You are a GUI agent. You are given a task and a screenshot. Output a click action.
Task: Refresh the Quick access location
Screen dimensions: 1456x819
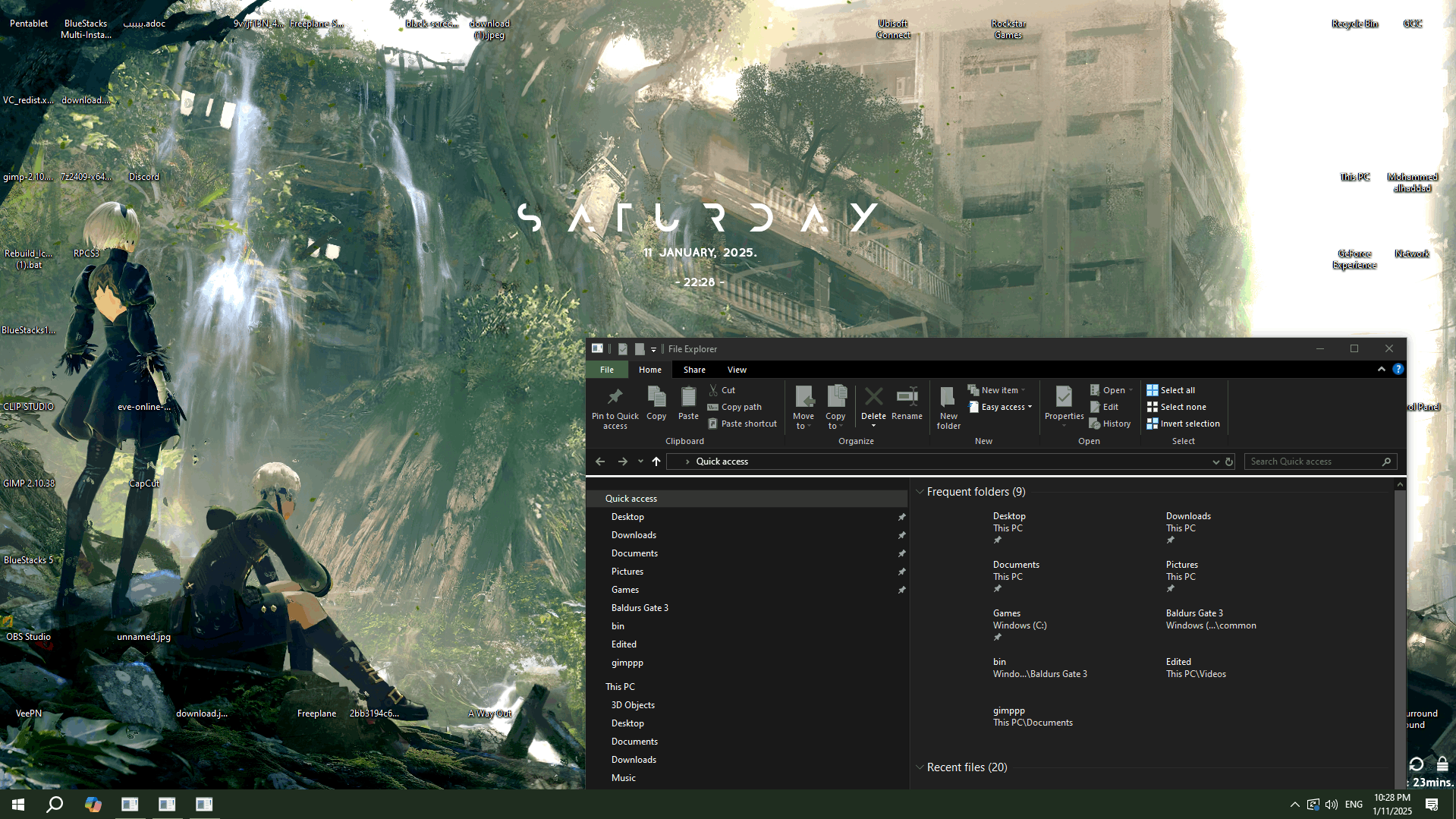pyautogui.click(x=1229, y=461)
